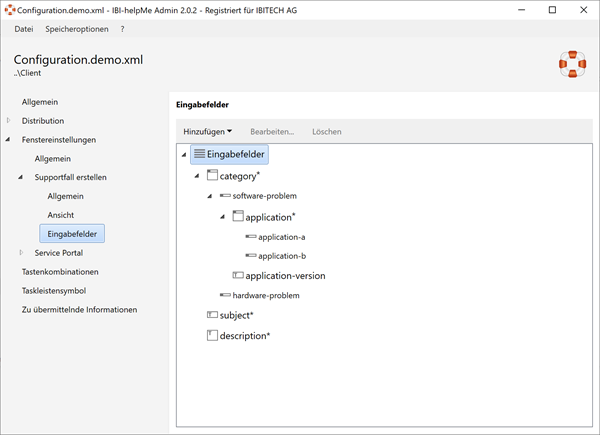Click the Eingabefelder root list icon

coord(199,154)
